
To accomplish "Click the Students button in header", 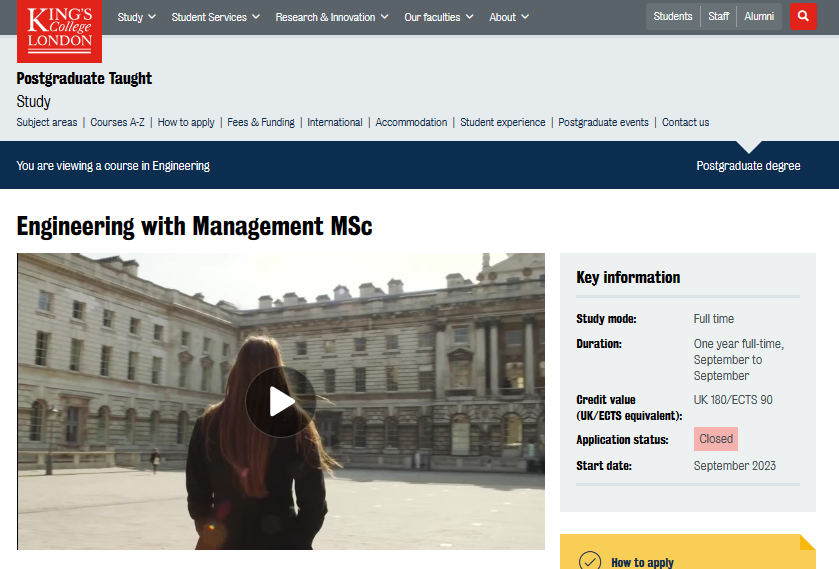I will click(673, 17).
